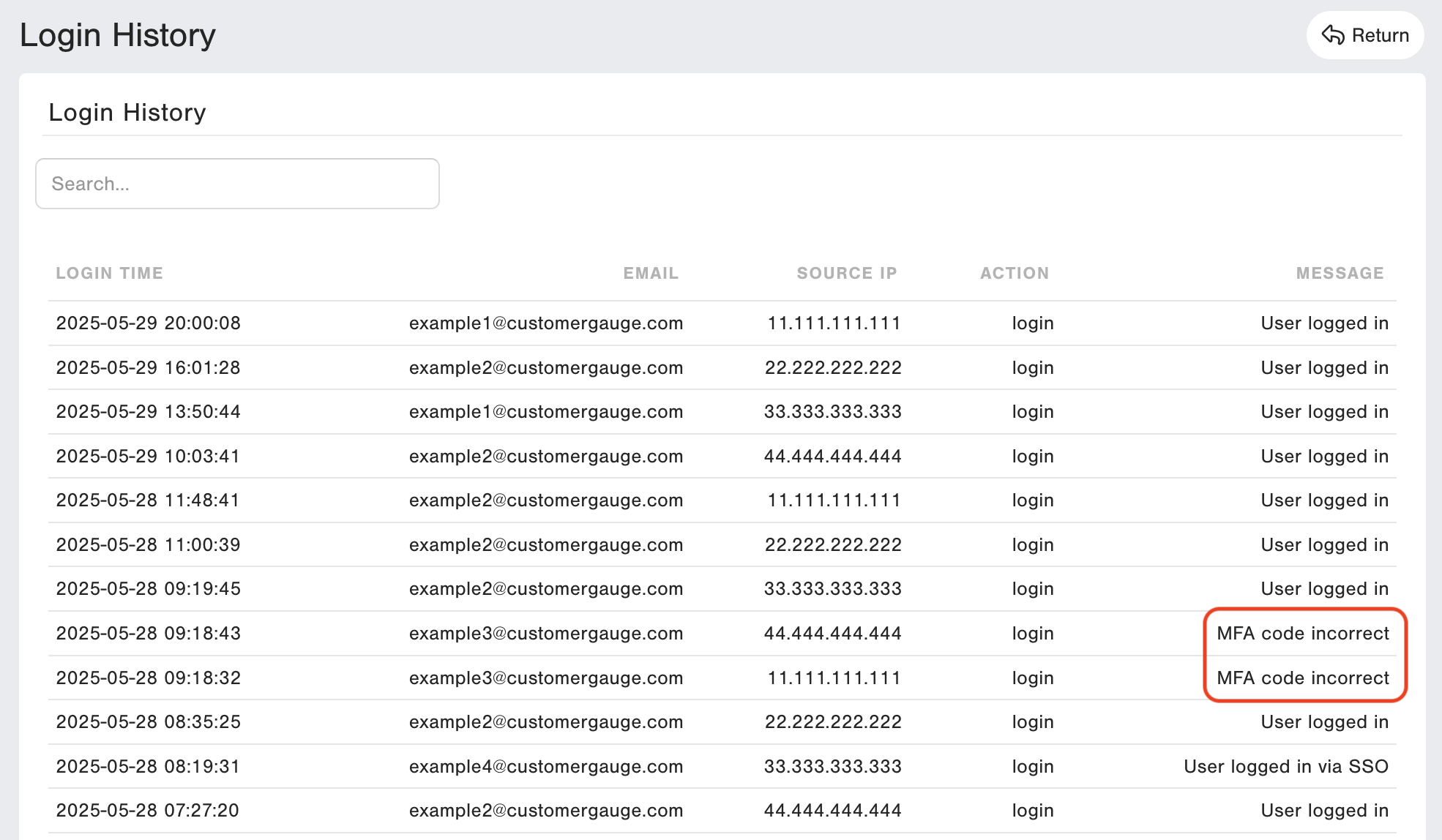Click IP 33.333.333.333 in 13:50:44 row
The image size is (1442, 840).
(832, 411)
